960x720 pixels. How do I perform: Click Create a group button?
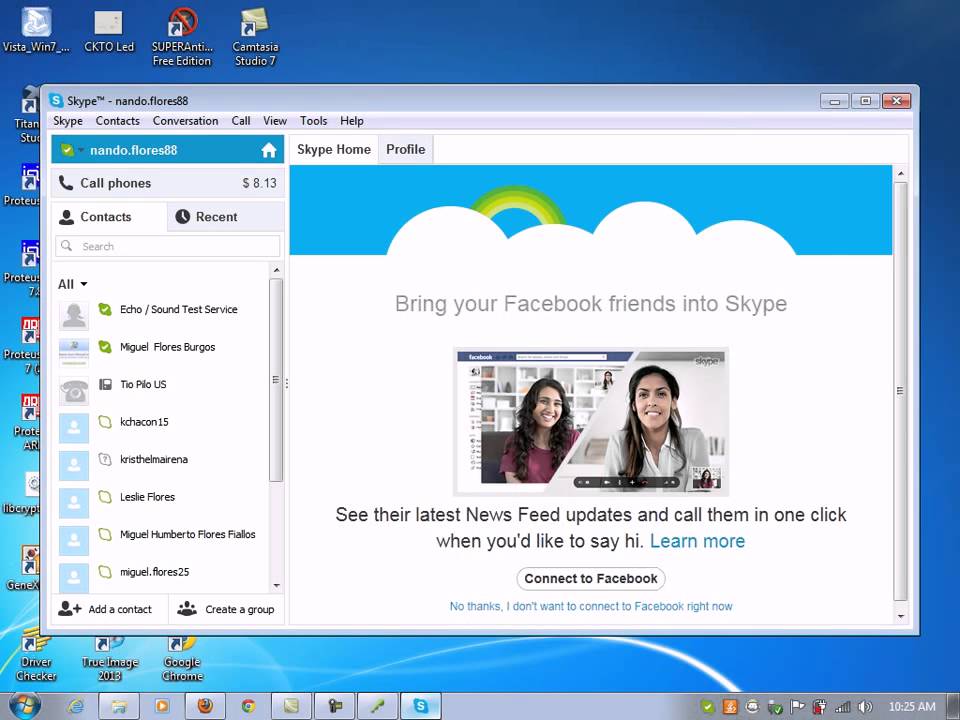pyautogui.click(x=226, y=609)
